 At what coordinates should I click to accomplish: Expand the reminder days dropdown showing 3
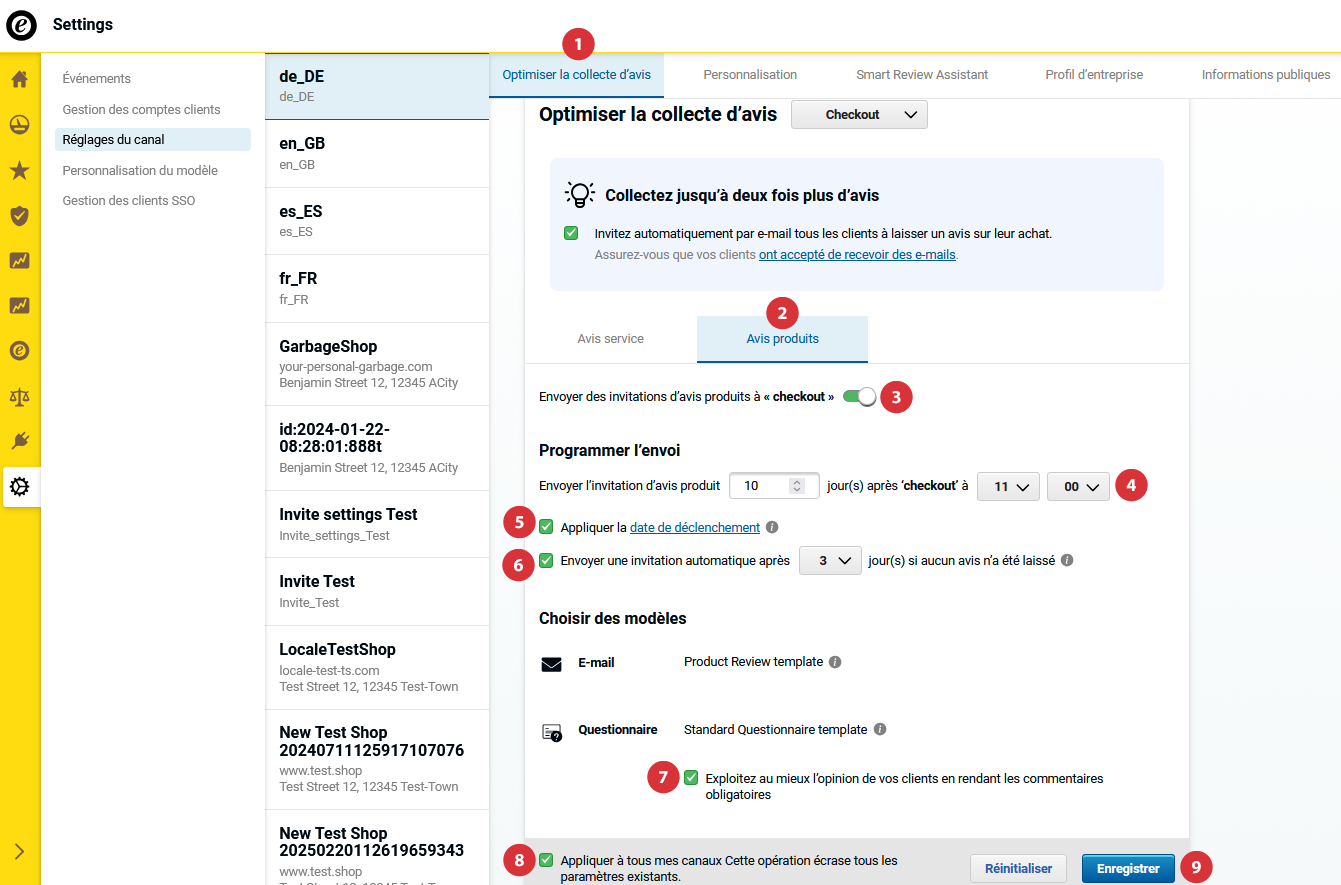pyautogui.click(x=830, y=561)
